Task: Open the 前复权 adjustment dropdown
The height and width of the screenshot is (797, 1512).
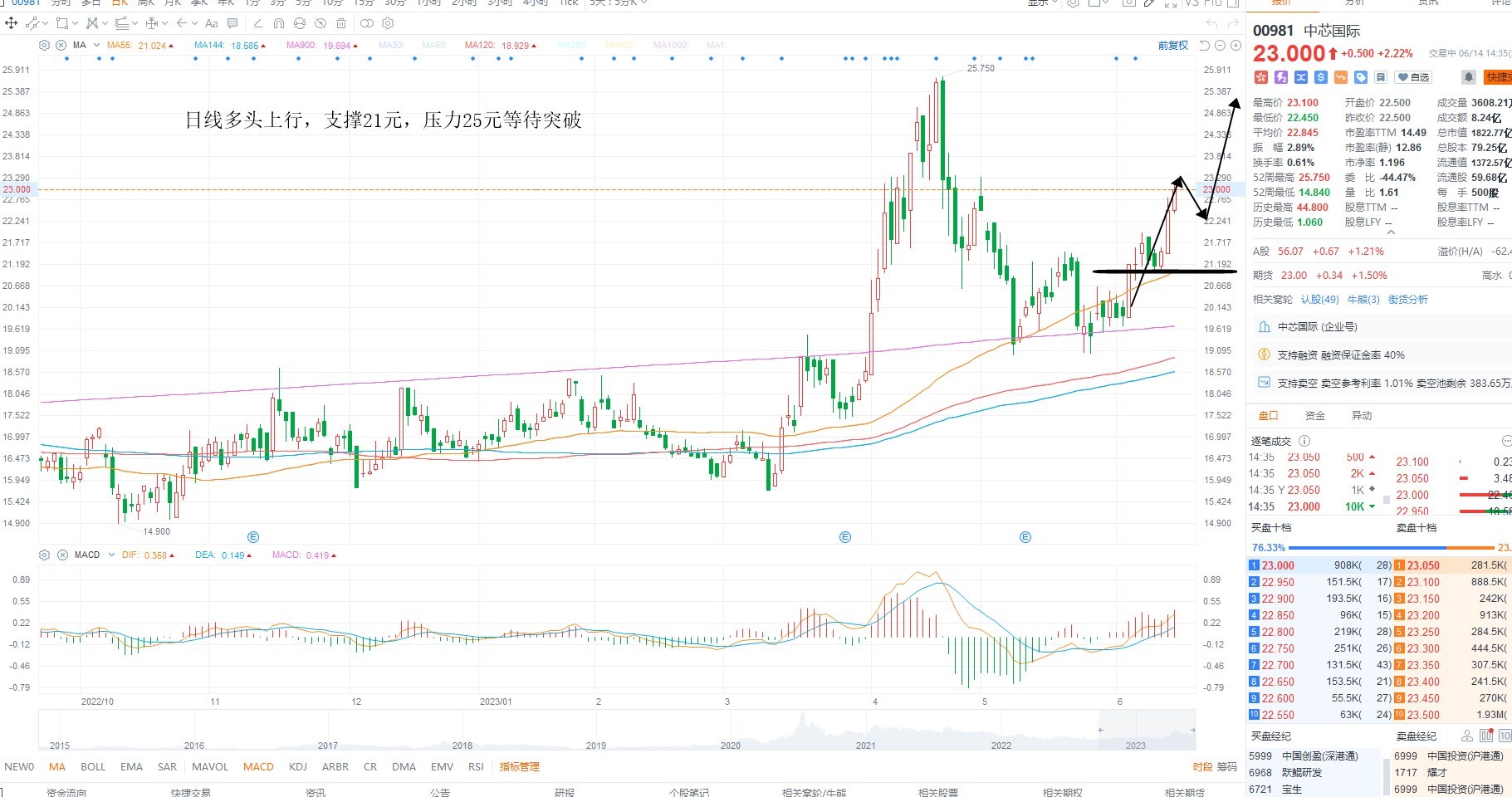Action: [1173, 46]
